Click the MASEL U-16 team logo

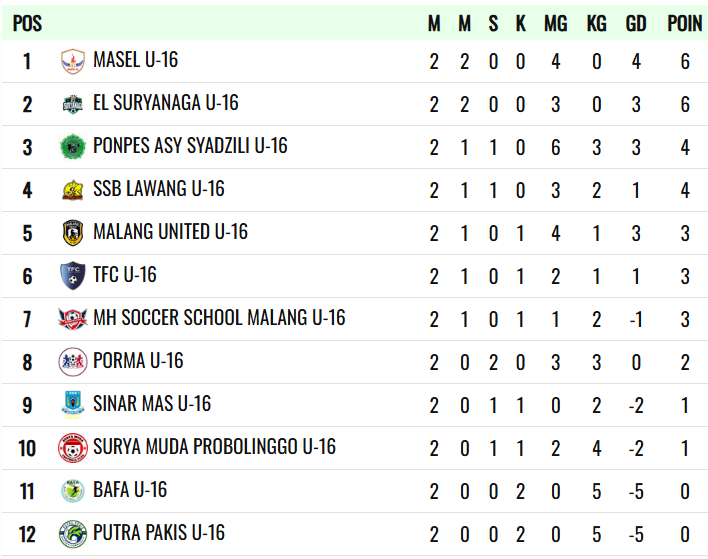tap(73, 62)
